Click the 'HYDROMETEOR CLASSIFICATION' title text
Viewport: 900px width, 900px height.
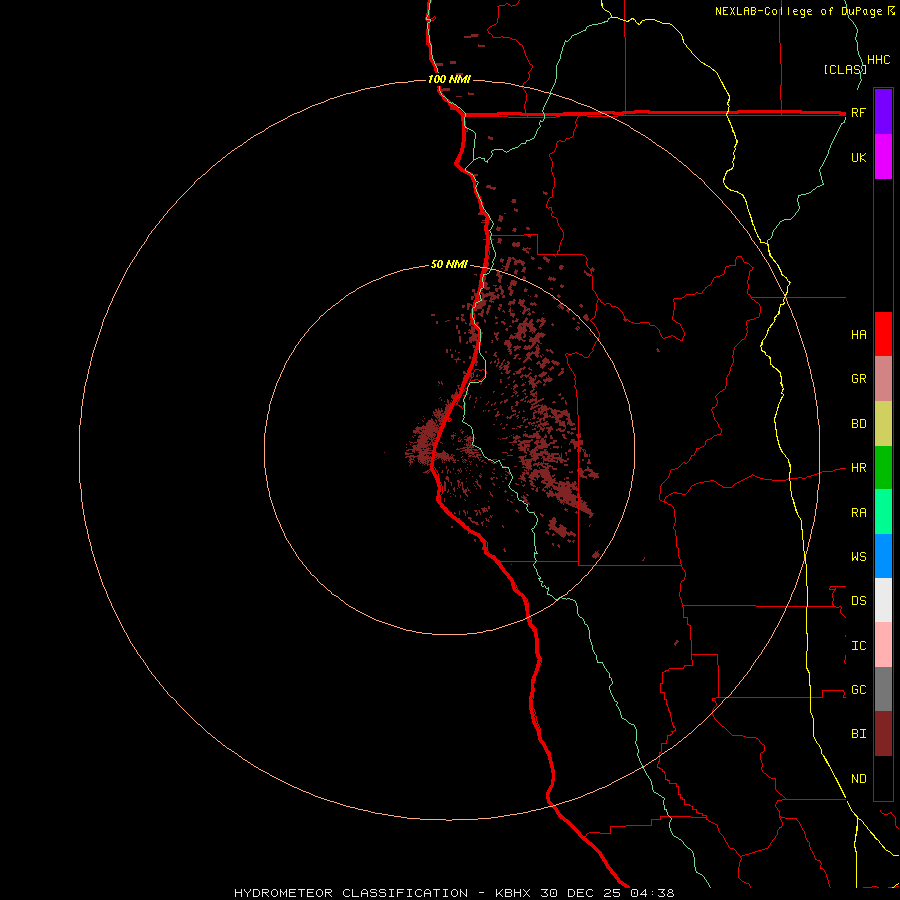tap(351, 893)
